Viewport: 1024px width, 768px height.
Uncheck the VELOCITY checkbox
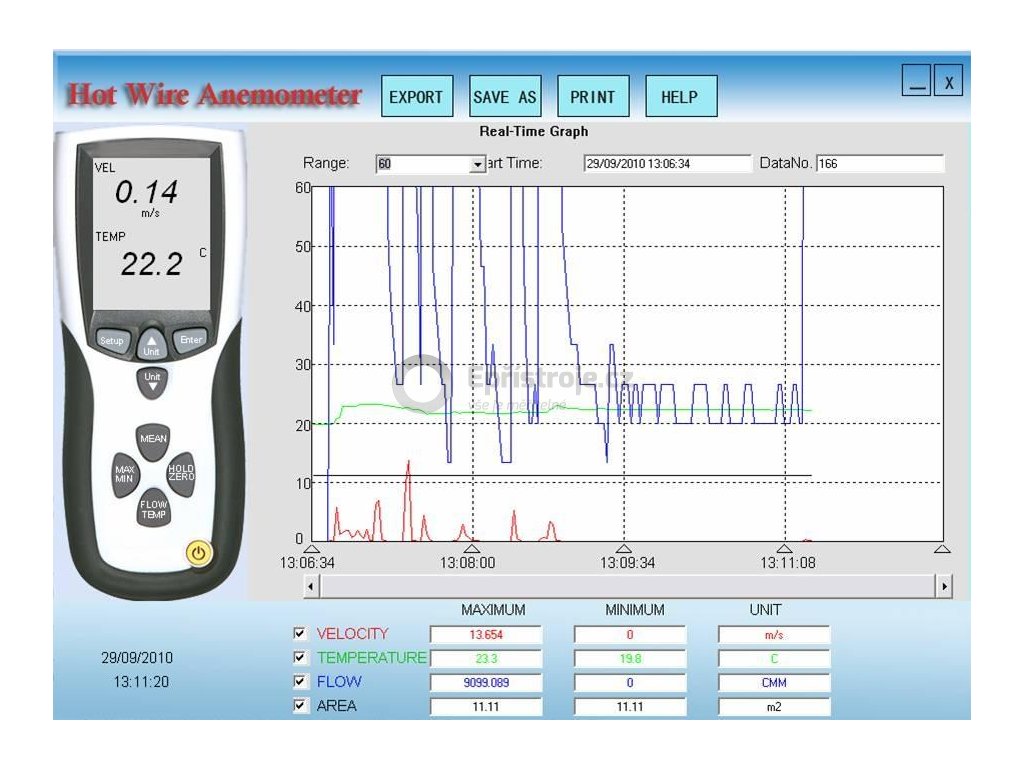(299, 634)
